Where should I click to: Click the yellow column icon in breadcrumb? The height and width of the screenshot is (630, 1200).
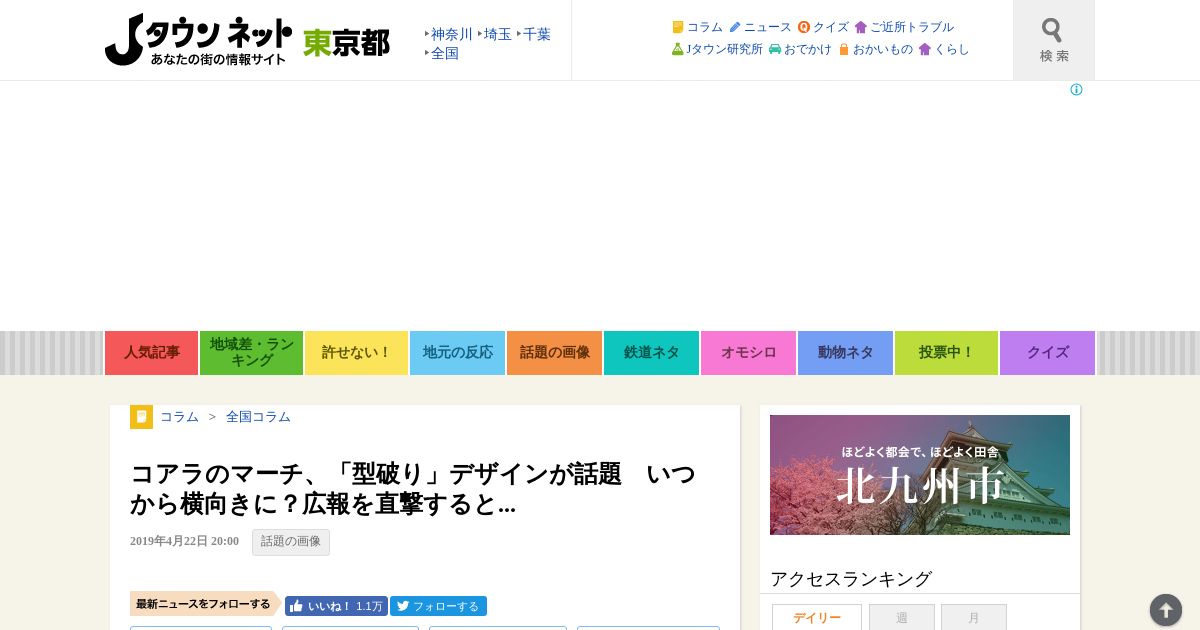141,417
